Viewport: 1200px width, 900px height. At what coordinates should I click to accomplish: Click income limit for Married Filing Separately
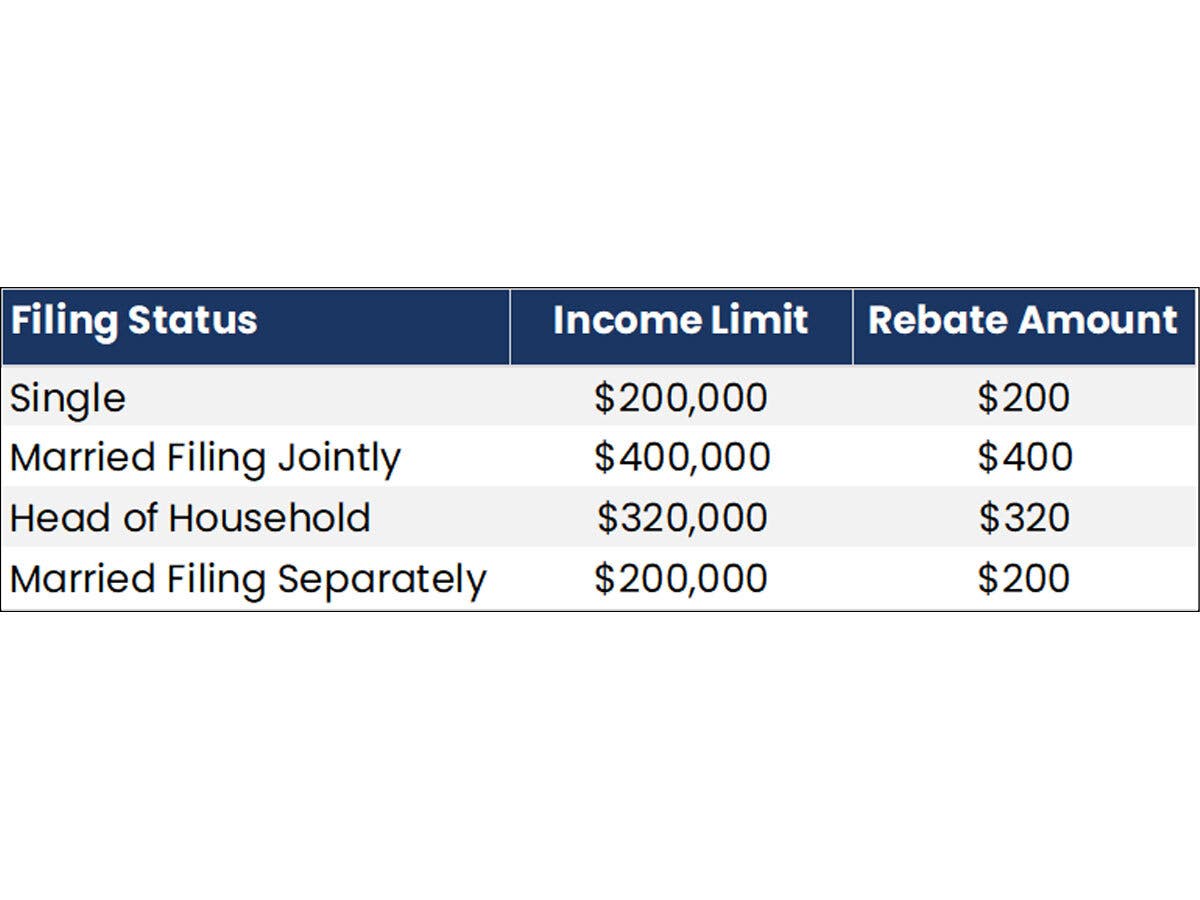point(681,579)
